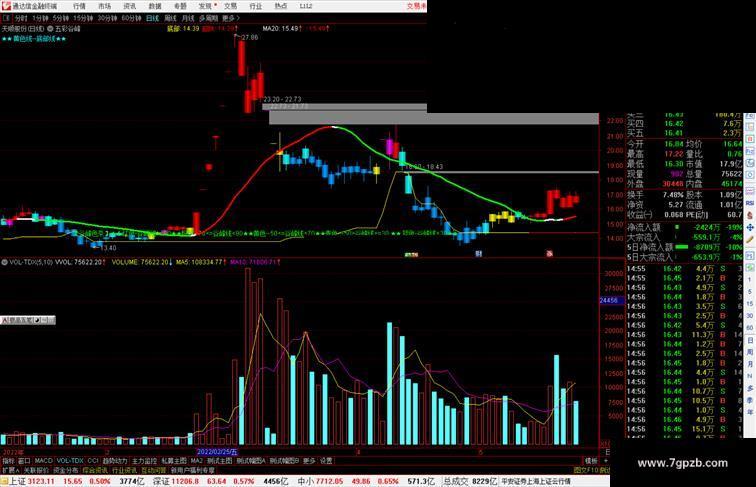Select the 主力监控 indicator tab
Viewport: 756px width, 487px height.
pyautogui.click(x=144, y=461)
